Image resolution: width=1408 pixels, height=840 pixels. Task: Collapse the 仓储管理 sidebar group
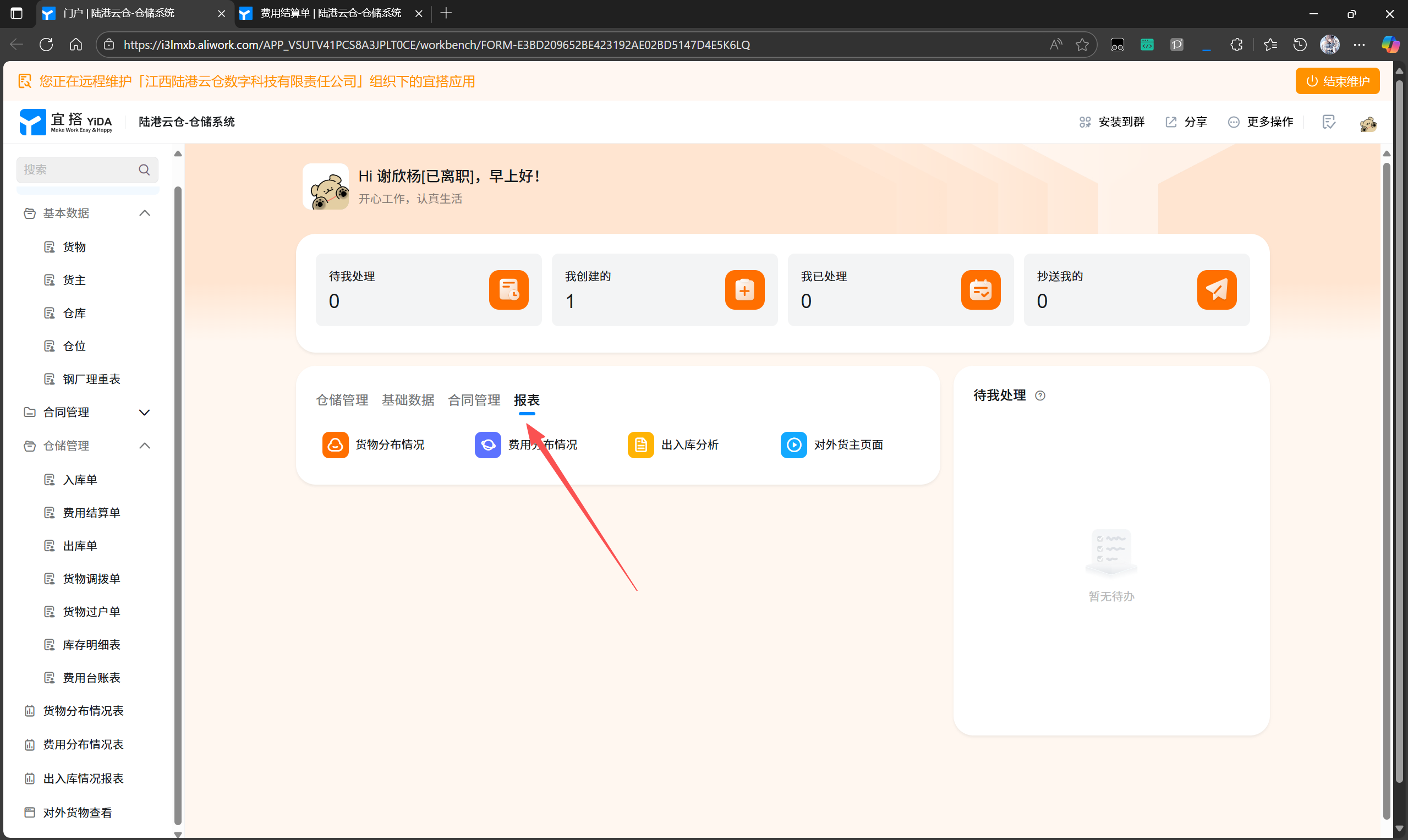144,446
